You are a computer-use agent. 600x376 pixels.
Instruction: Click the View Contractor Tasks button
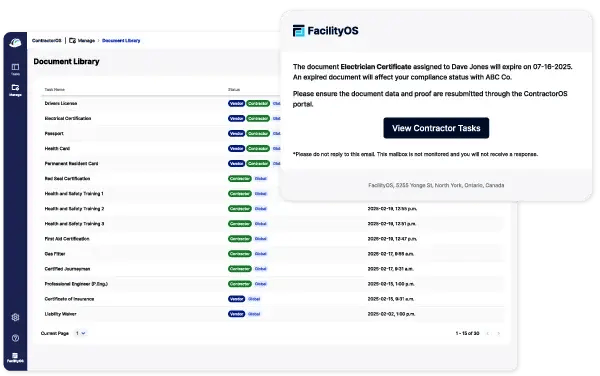[436, 128]
